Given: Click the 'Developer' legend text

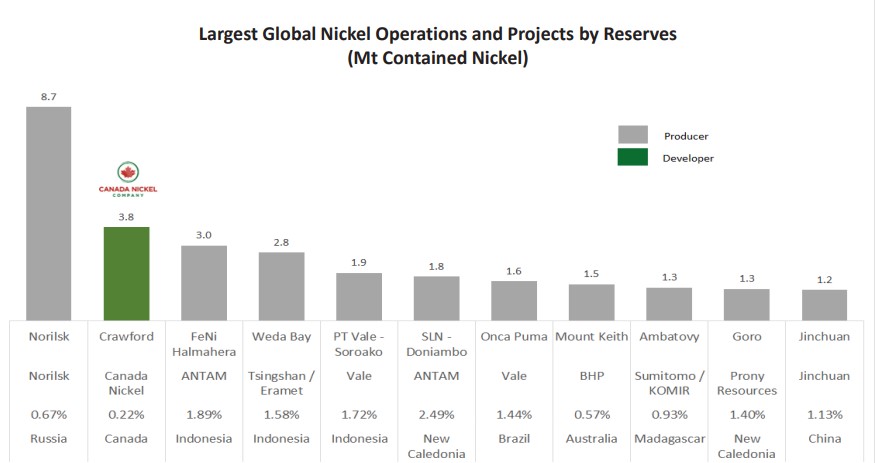Looking at the screenshot, I should click(689, 158).
